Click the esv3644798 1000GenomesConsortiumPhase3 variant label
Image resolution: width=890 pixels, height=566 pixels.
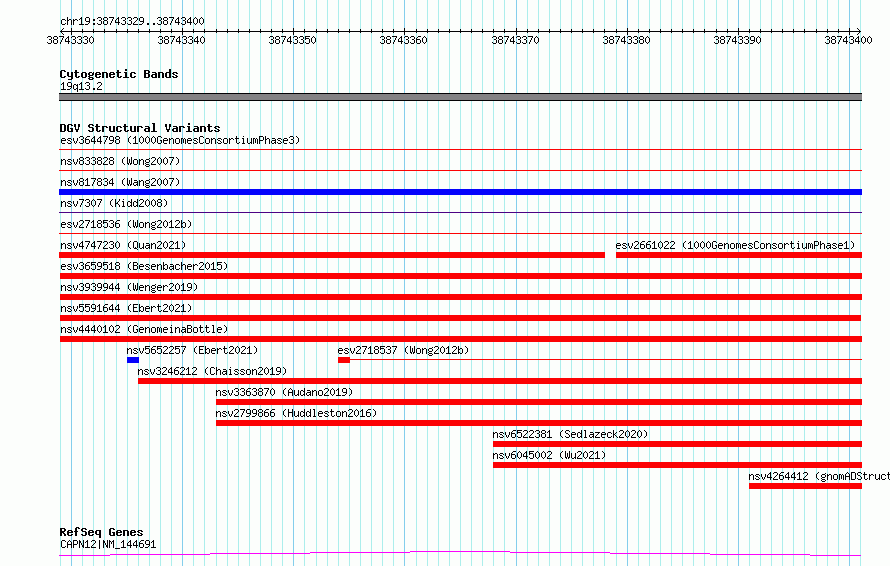(x=180, y=140)
